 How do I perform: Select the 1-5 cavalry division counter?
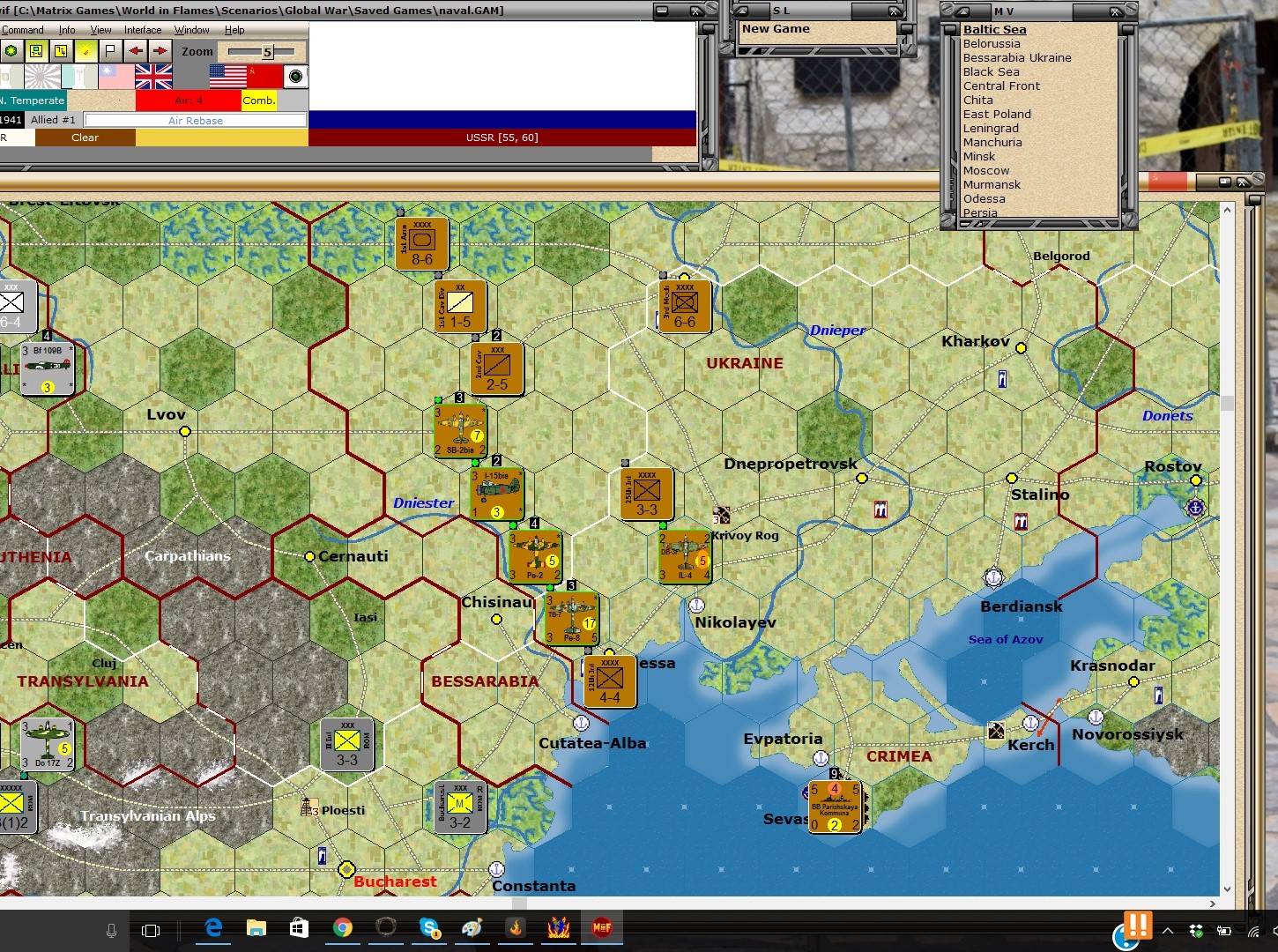click(460, 306)
